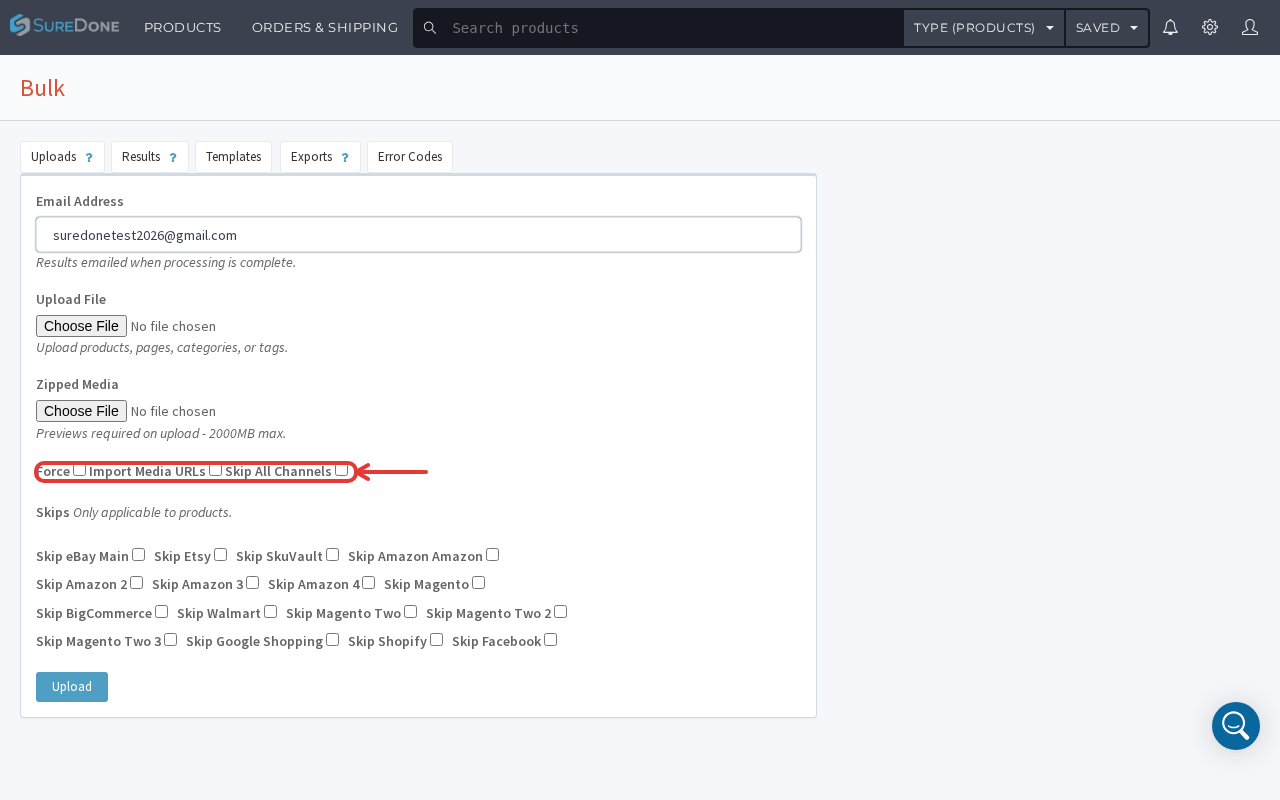Open the settings gear icon
1280x800 pixels.
pos(1210,27)
